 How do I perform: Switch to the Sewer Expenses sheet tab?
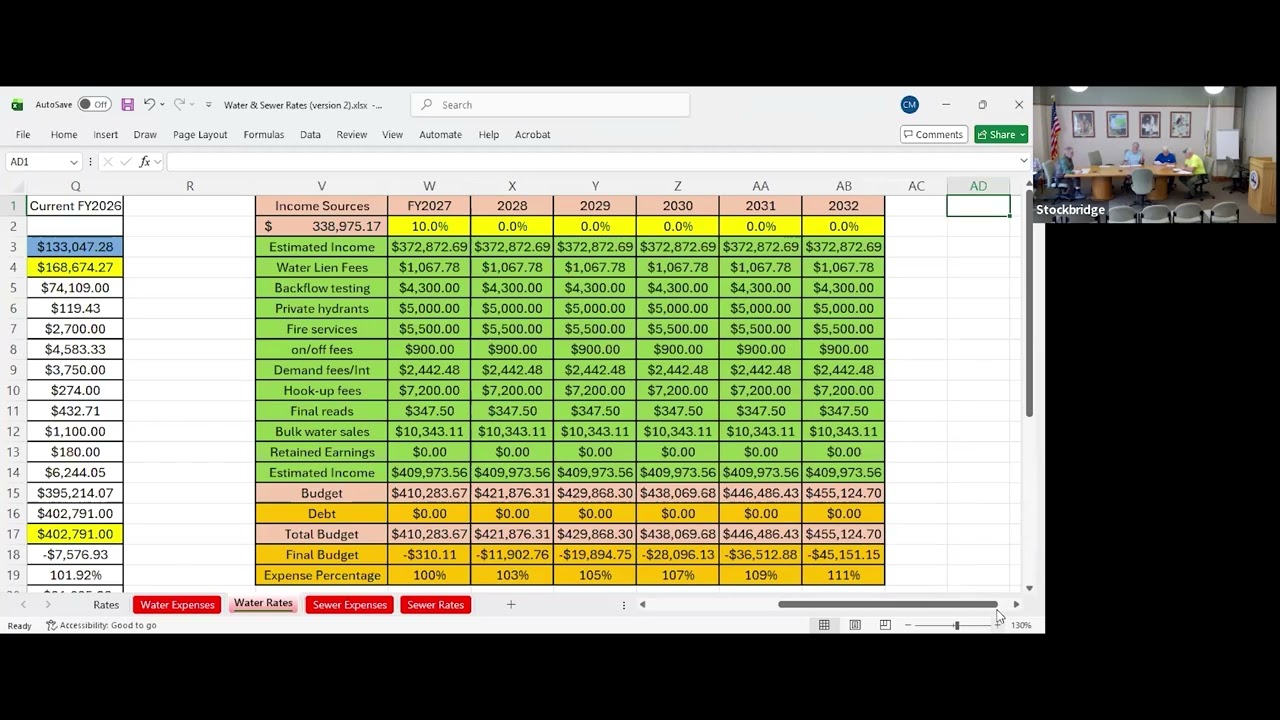click(x=350, y=605)
